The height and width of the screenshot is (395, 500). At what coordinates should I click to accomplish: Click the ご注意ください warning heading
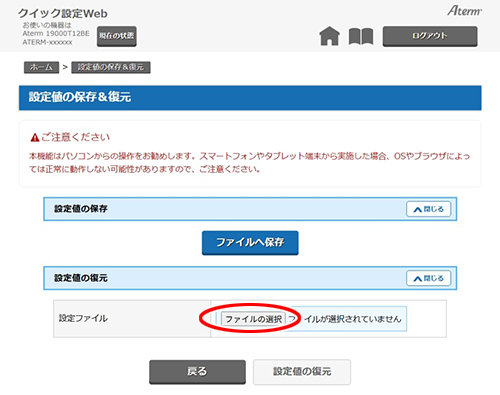[75, 137]
